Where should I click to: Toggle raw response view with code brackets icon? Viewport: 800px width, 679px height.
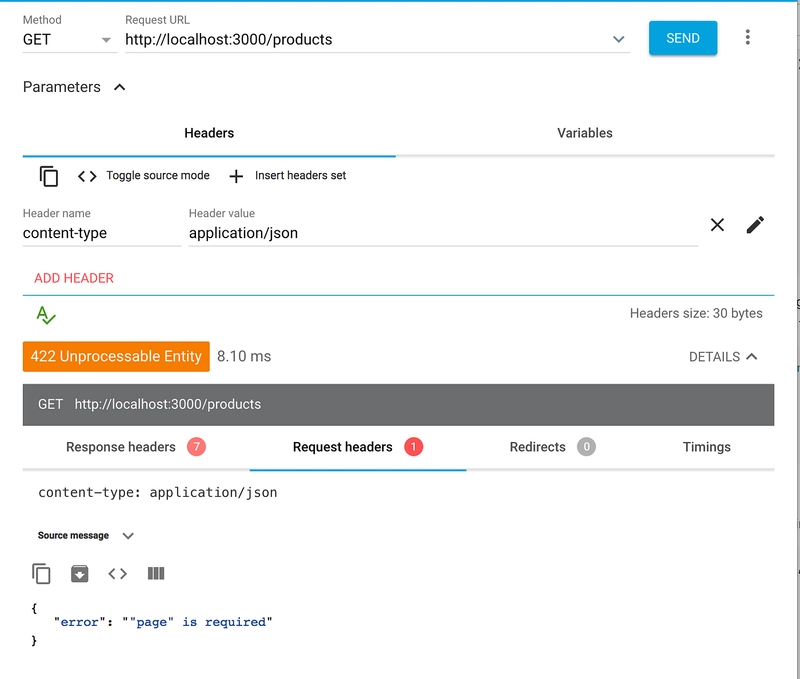pos(117,573)
